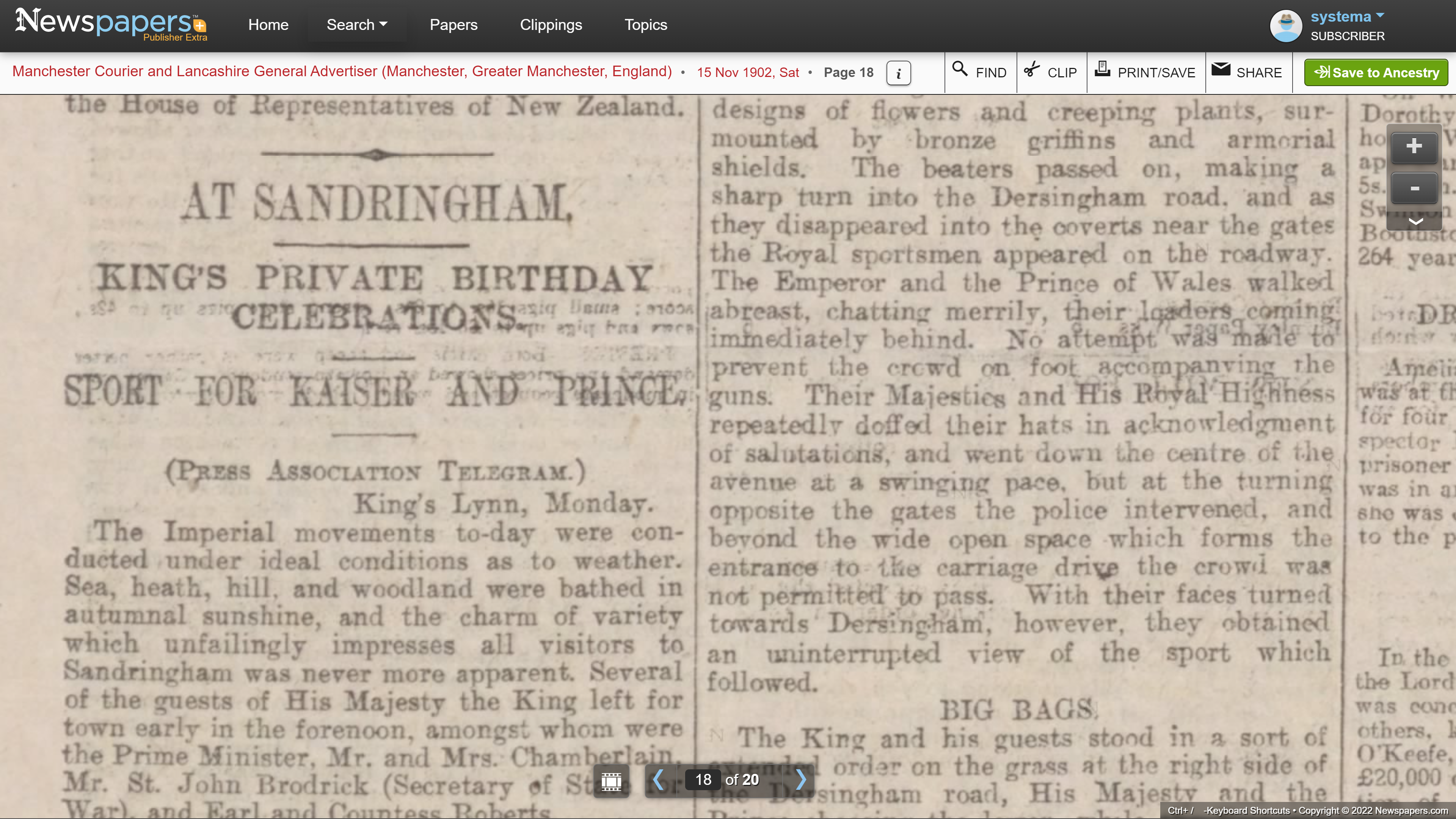The height and width of the screenshot is (819, 1456).
Task: Go to the next page arrow
Action: [x=801, y=780]
